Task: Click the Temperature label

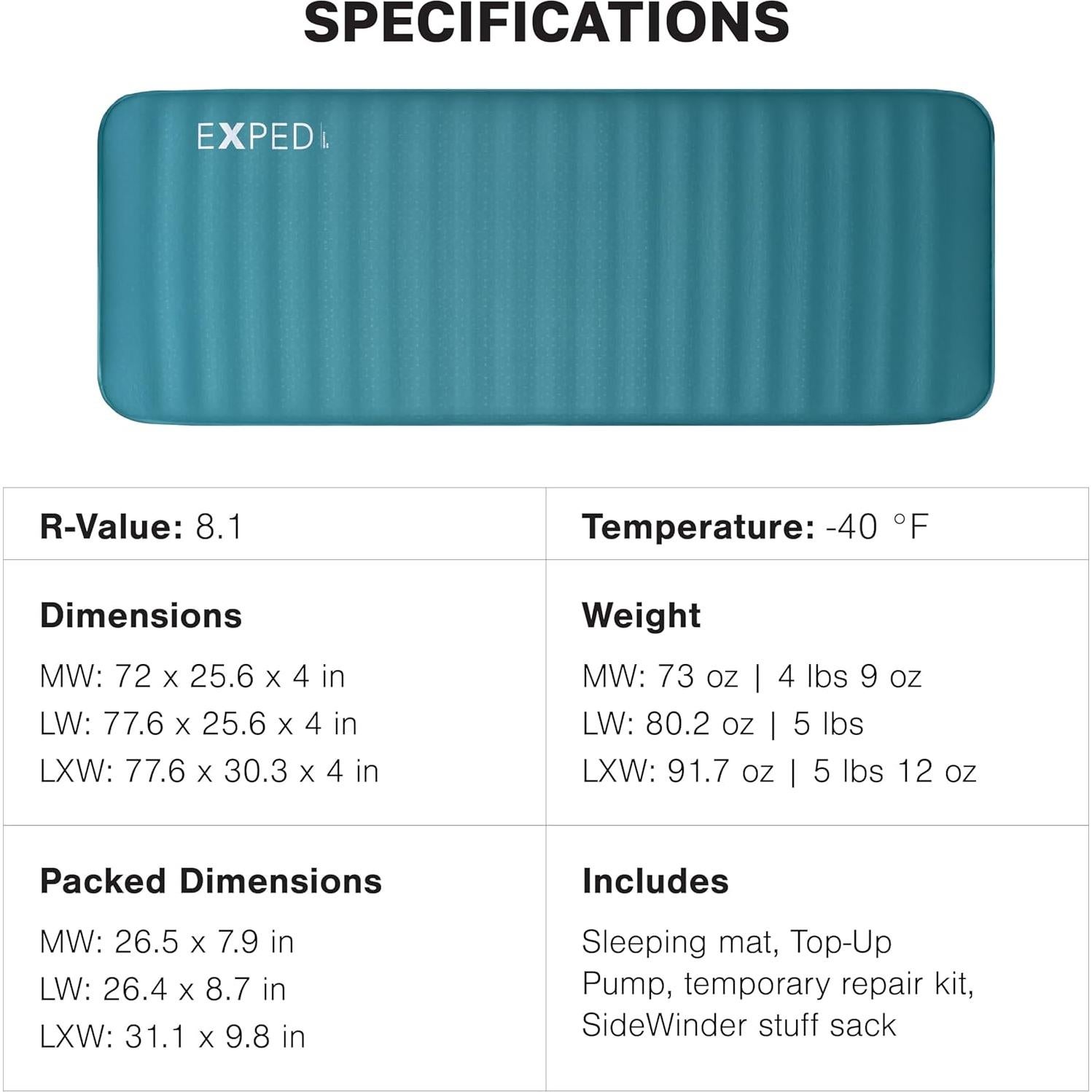Action: point(698,526)
